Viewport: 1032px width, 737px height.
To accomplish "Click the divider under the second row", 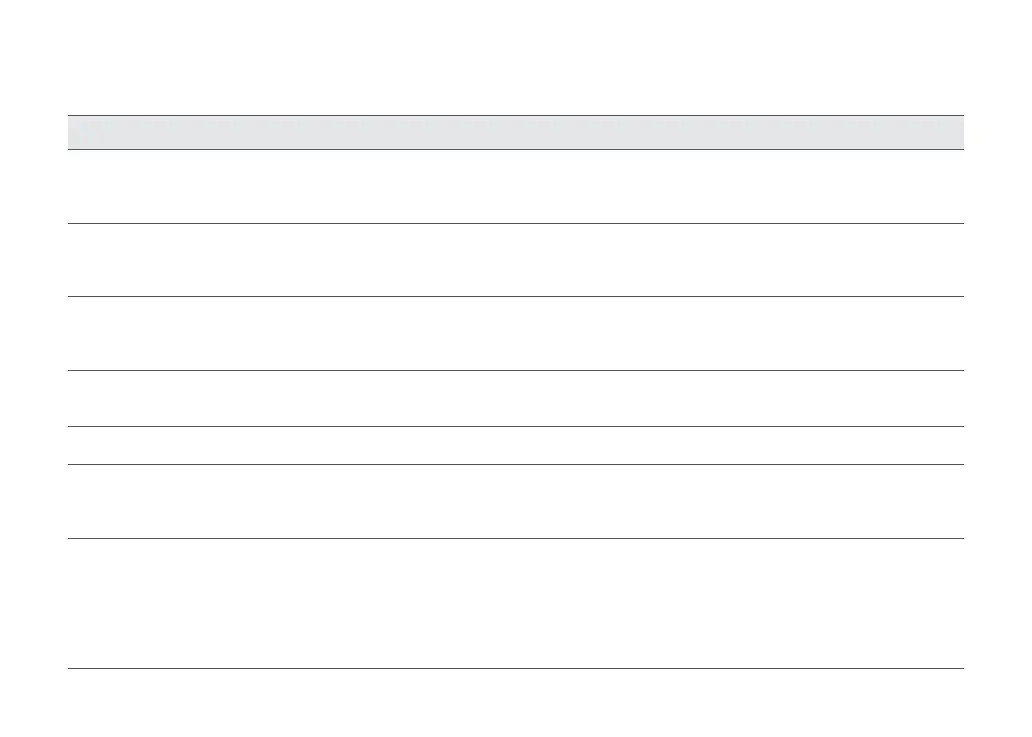I will point(516,296).
